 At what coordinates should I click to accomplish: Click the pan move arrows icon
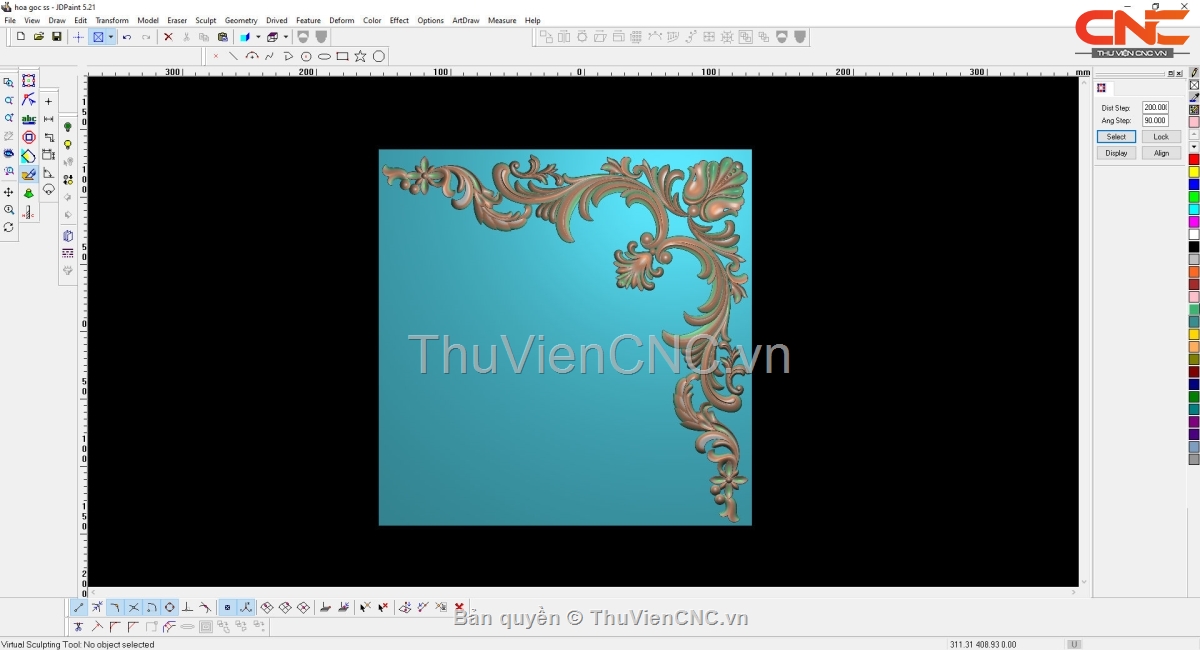(x=9, y=192)
